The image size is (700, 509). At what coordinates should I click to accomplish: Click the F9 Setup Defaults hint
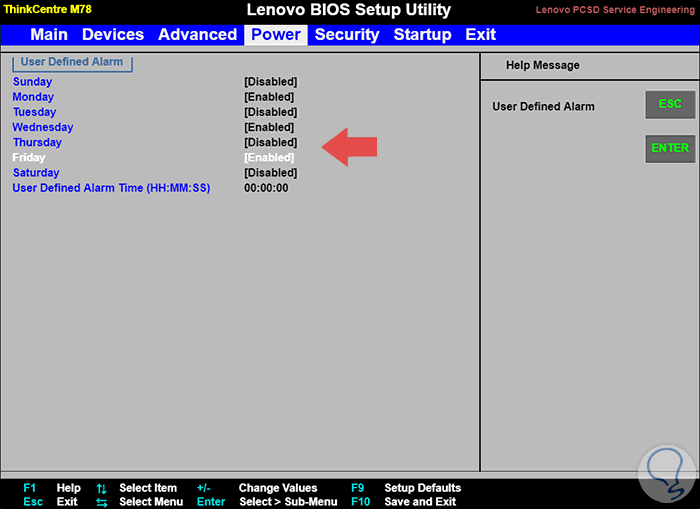coord(406,488)
